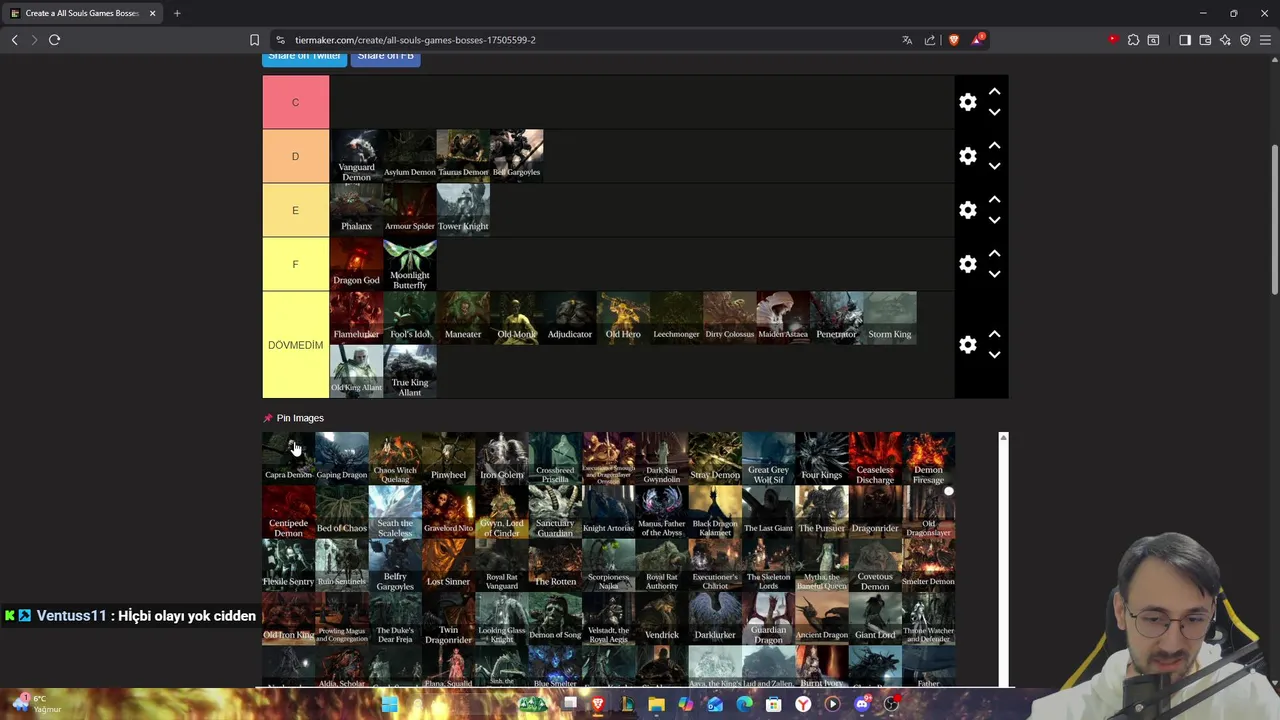The height and width of the screenshot is (720, 1280).
Task: Move tier F row up
Action: click(994, 253)
